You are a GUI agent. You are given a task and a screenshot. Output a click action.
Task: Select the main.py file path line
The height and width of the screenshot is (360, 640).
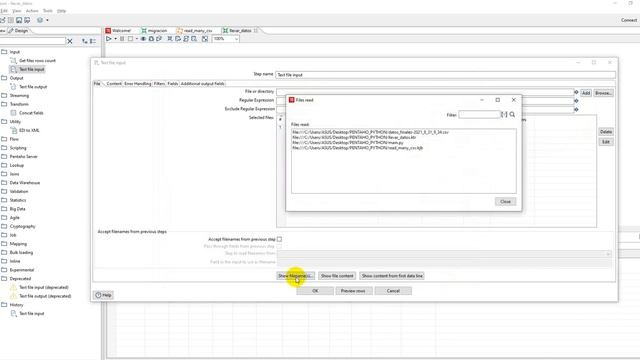348,143
